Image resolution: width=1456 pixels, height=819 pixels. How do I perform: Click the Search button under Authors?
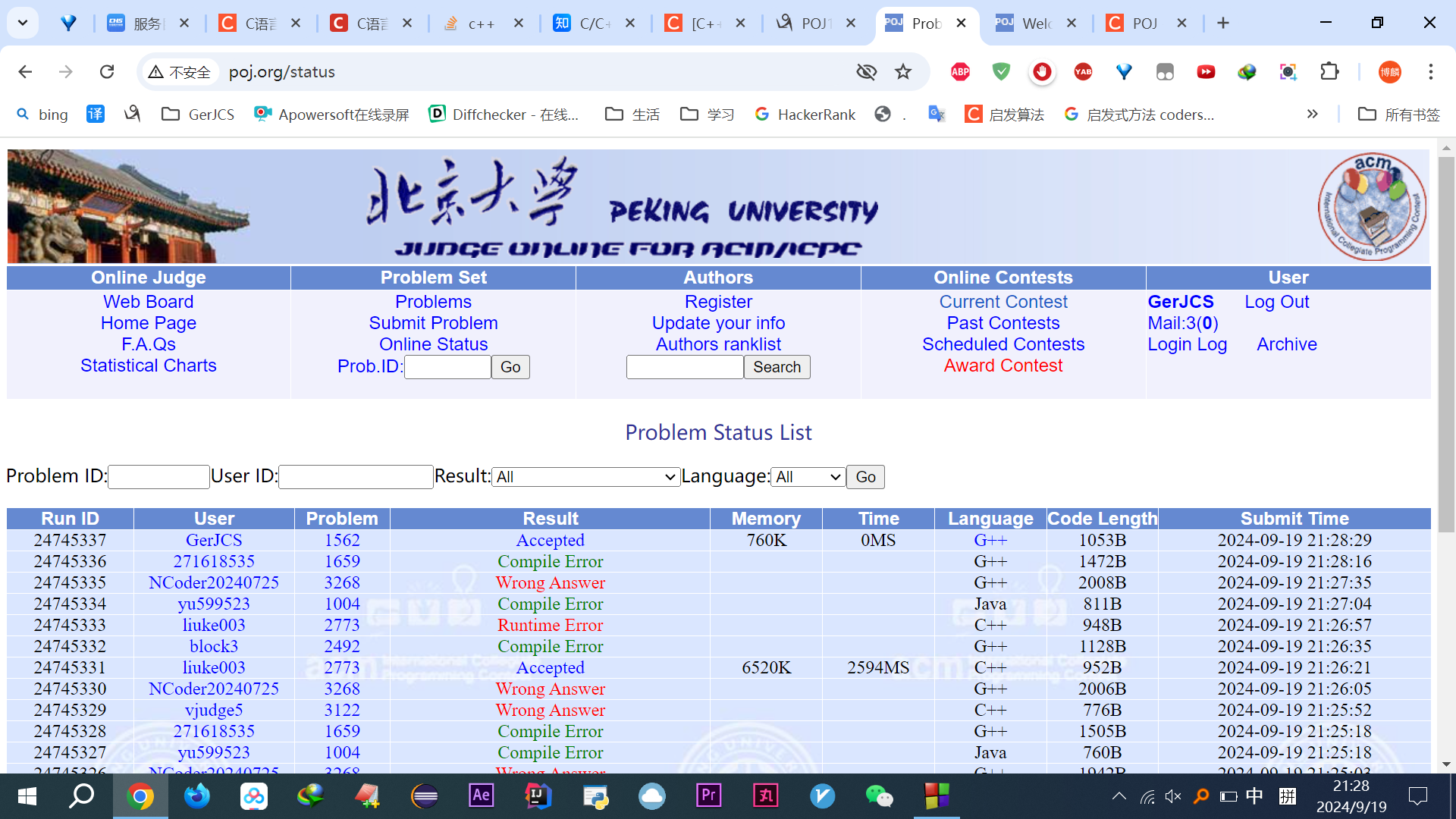click(777, 367)
